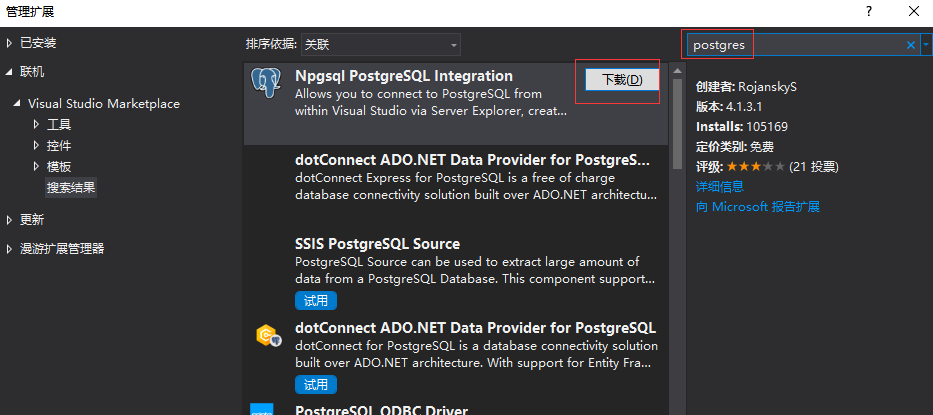The height and width of the screenshot is (415, 933).
Task: Select the 联机 category
Action: (x=32, y=72)
